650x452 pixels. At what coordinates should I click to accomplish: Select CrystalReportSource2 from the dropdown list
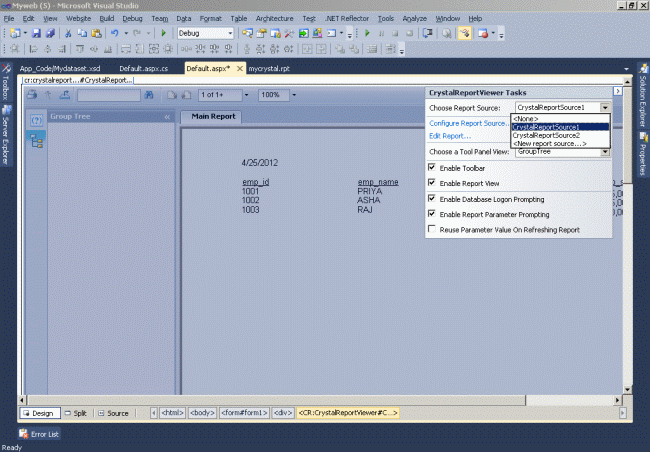click(x=546, y=135)
